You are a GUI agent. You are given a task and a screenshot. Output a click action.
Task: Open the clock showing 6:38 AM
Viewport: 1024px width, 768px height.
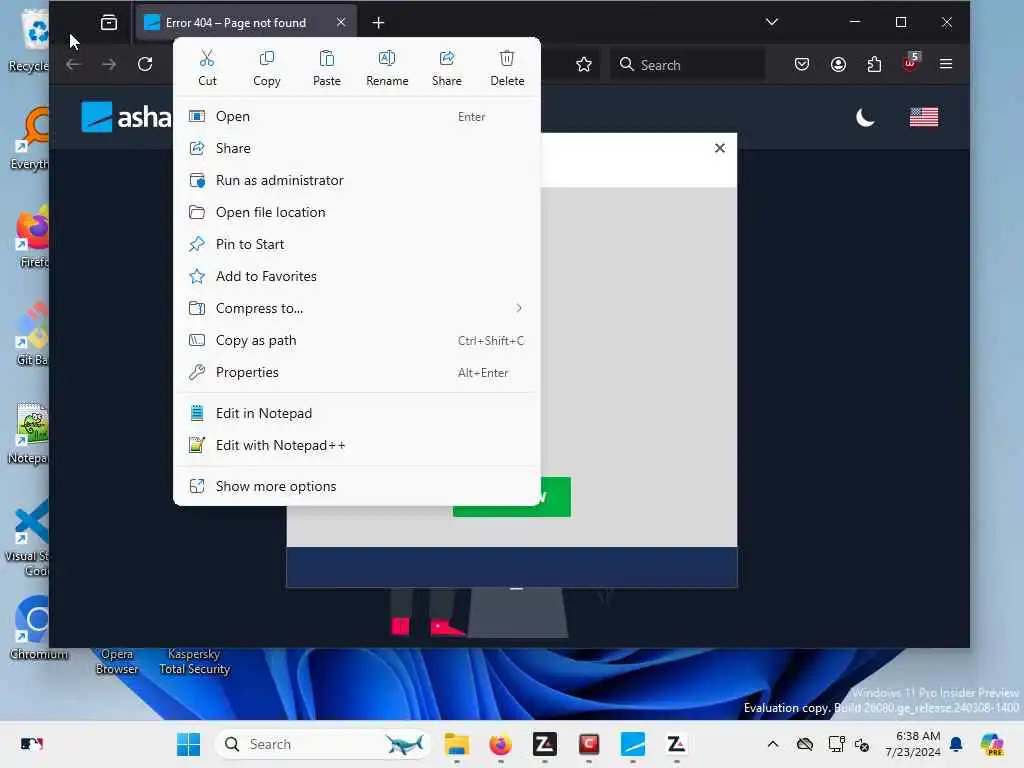[913, 744]
